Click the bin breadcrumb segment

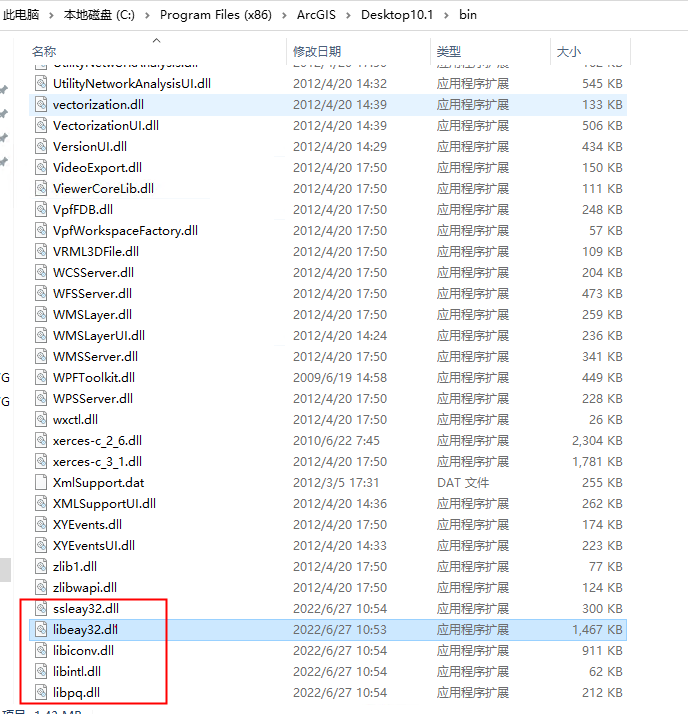468,15
